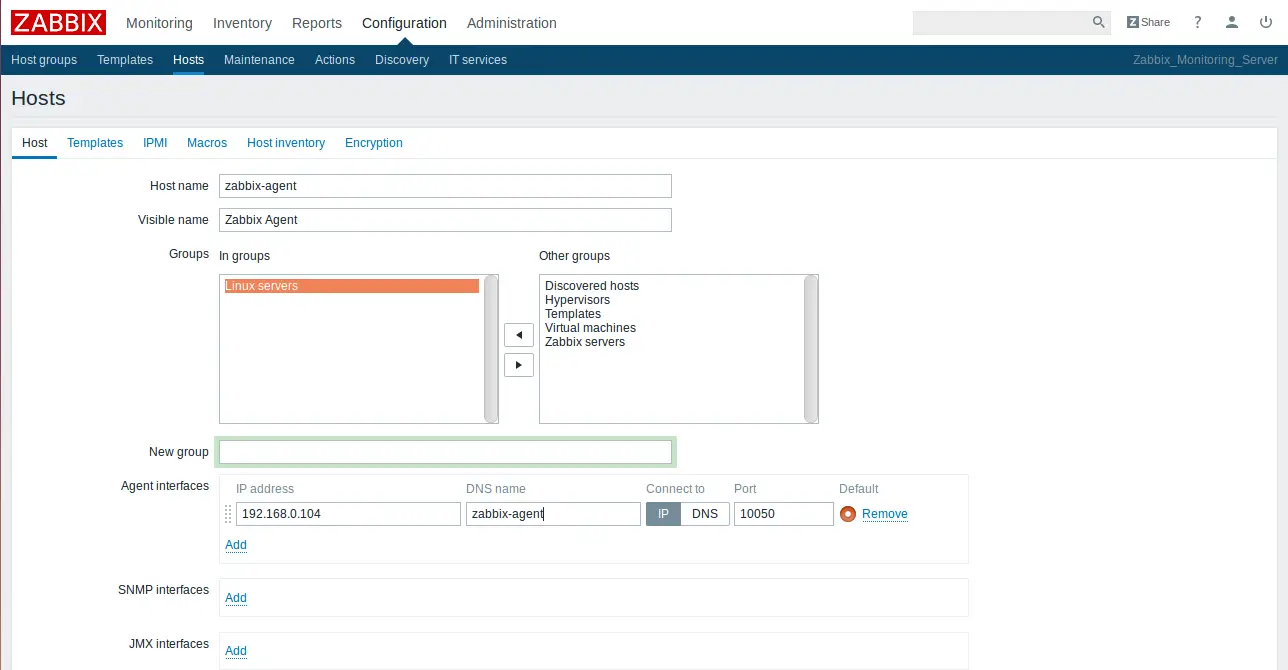Switch to the Host inventory tab
Viewport: 1288px width, 670px height.
286,143
